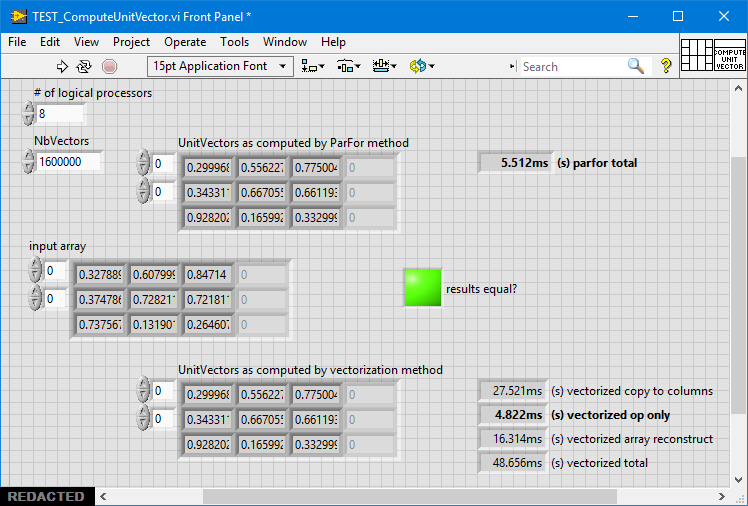The height and width of the screenshot is (506, 748).
Task: Click the vertical scrollbar up arrow
Action: (738, 88)
